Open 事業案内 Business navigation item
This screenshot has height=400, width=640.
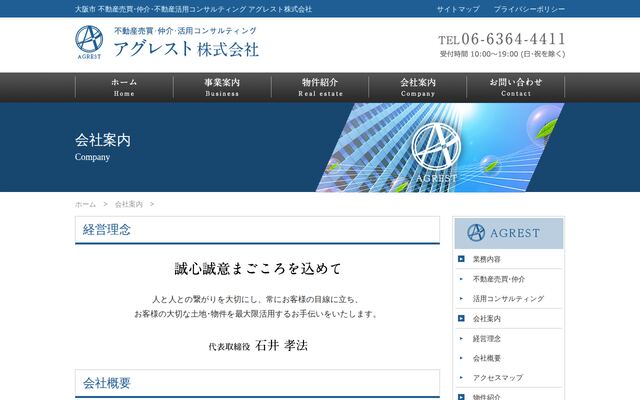pyautogui.click(x=222, y=87)
